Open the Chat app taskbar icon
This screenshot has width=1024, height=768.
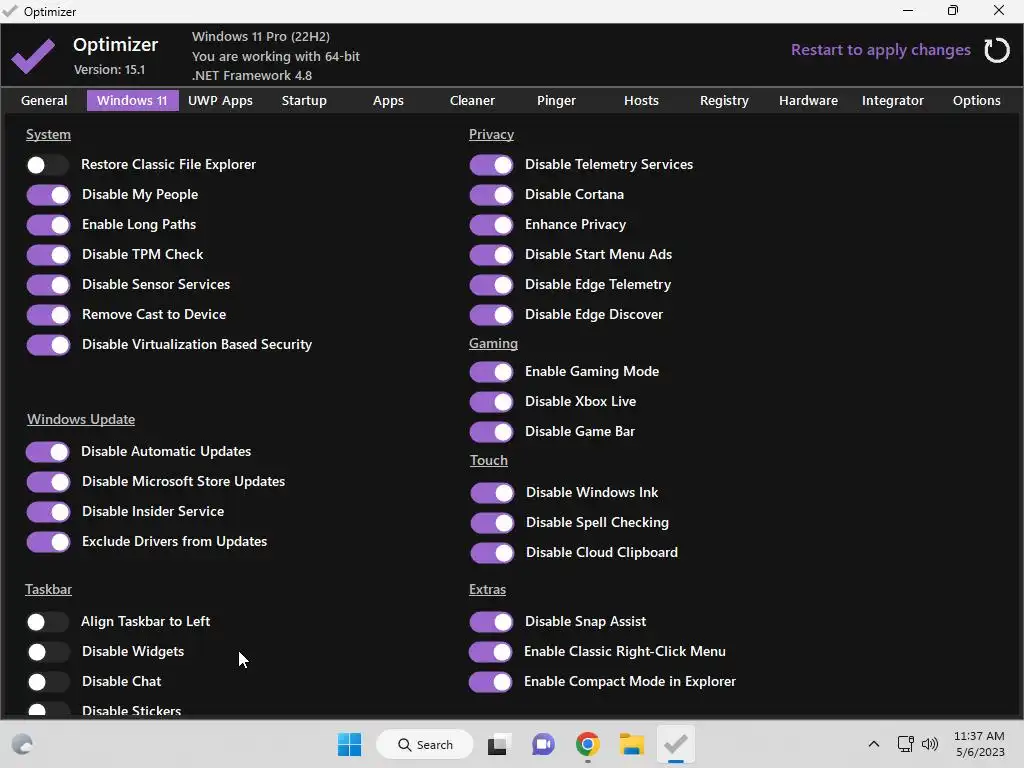click(x=543, y=744)
